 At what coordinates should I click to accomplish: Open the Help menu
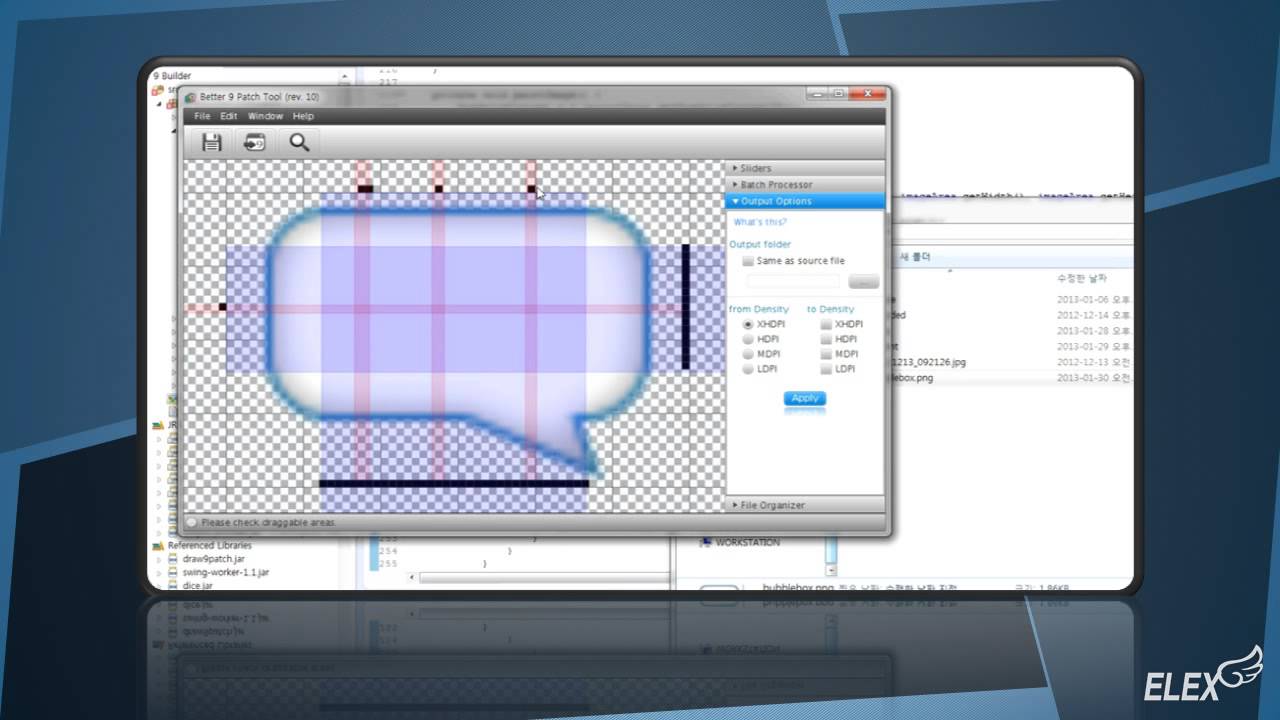(303, 116)
